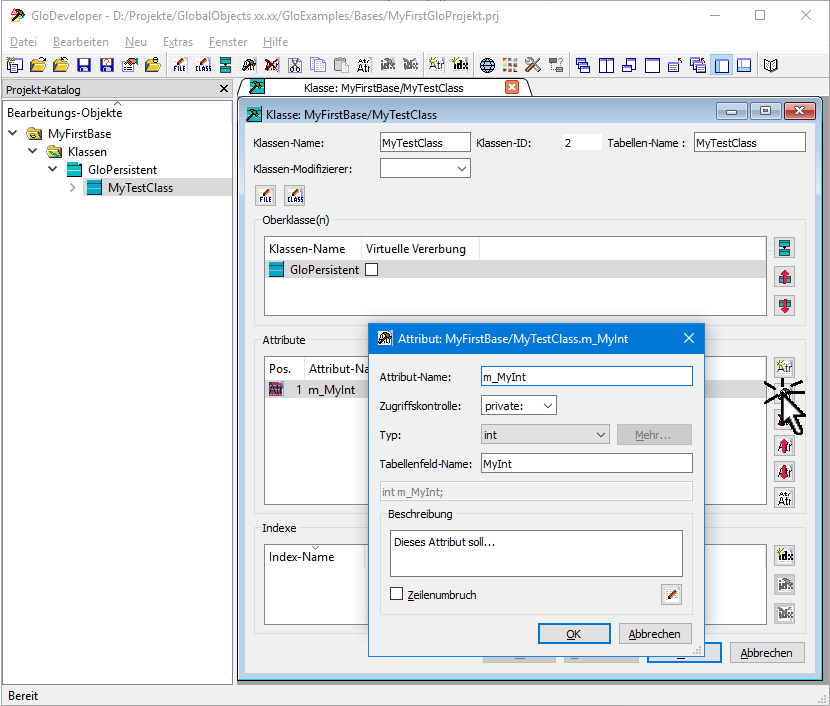Viewport: 830px width, 706px height.
Task: Click the new index icon beside Indexe list
Action: 784,555
